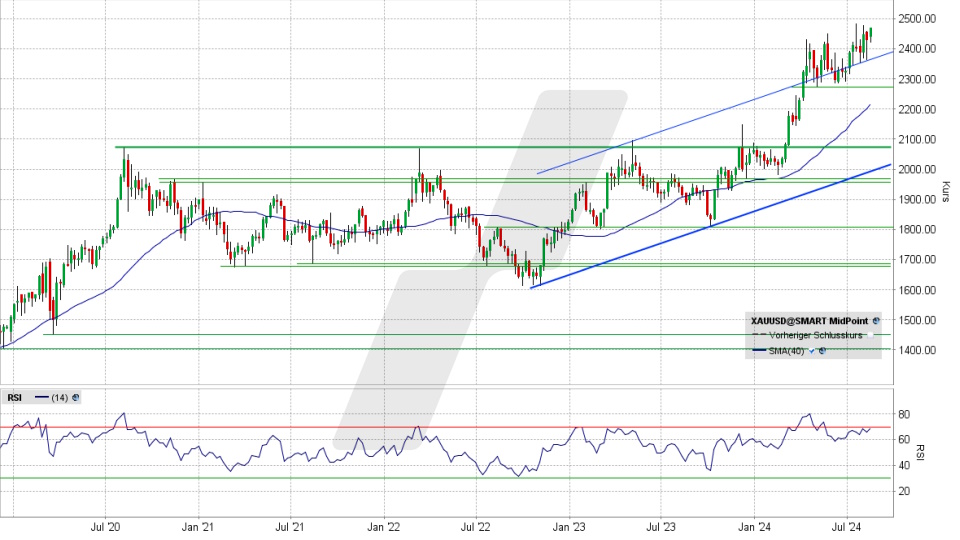Click the 80 RSI axis value
Viewport: 960px width, 540px height.
point(904,414)
